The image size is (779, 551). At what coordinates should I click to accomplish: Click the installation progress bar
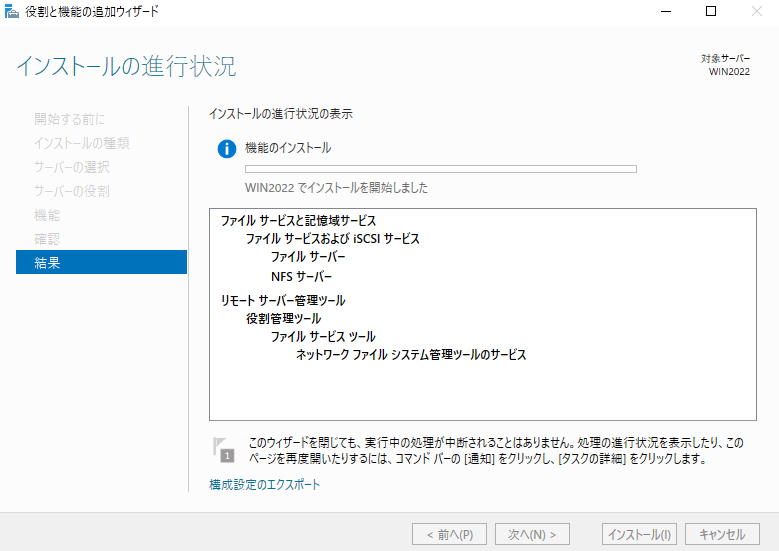pyautogui.click(x=440, y=169)
